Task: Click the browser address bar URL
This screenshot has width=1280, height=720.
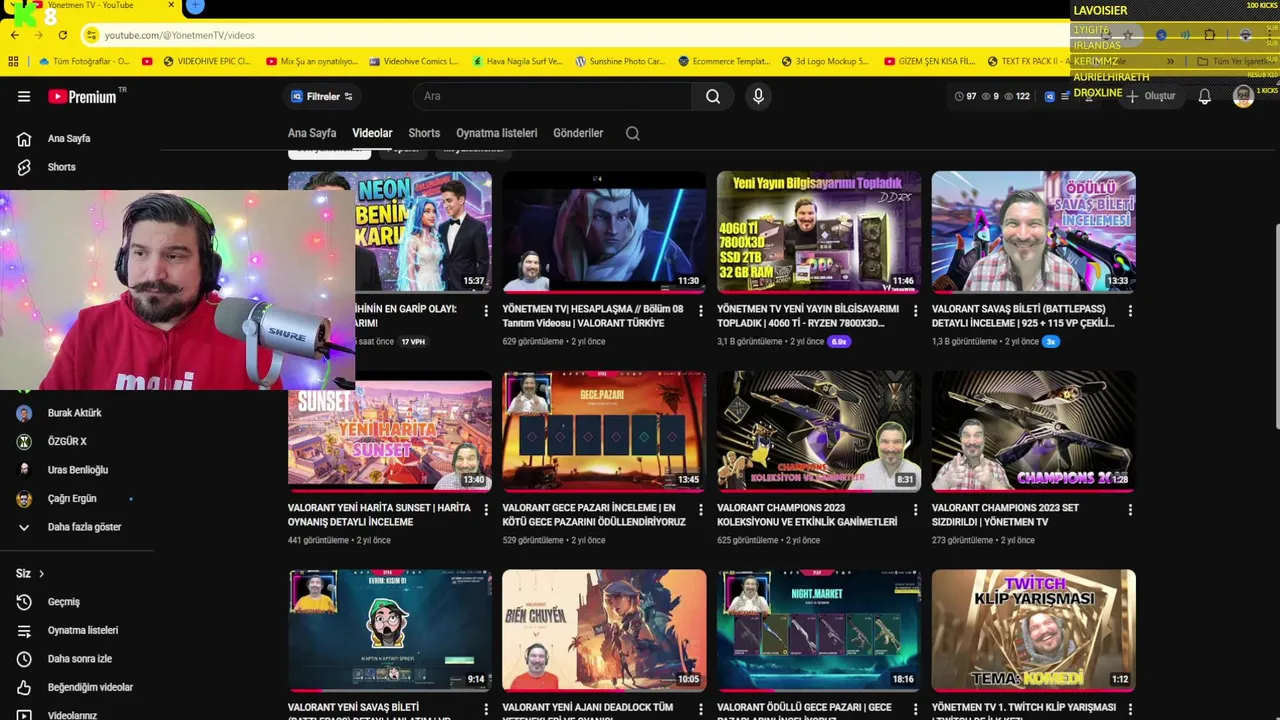Action: coord(180,35)
